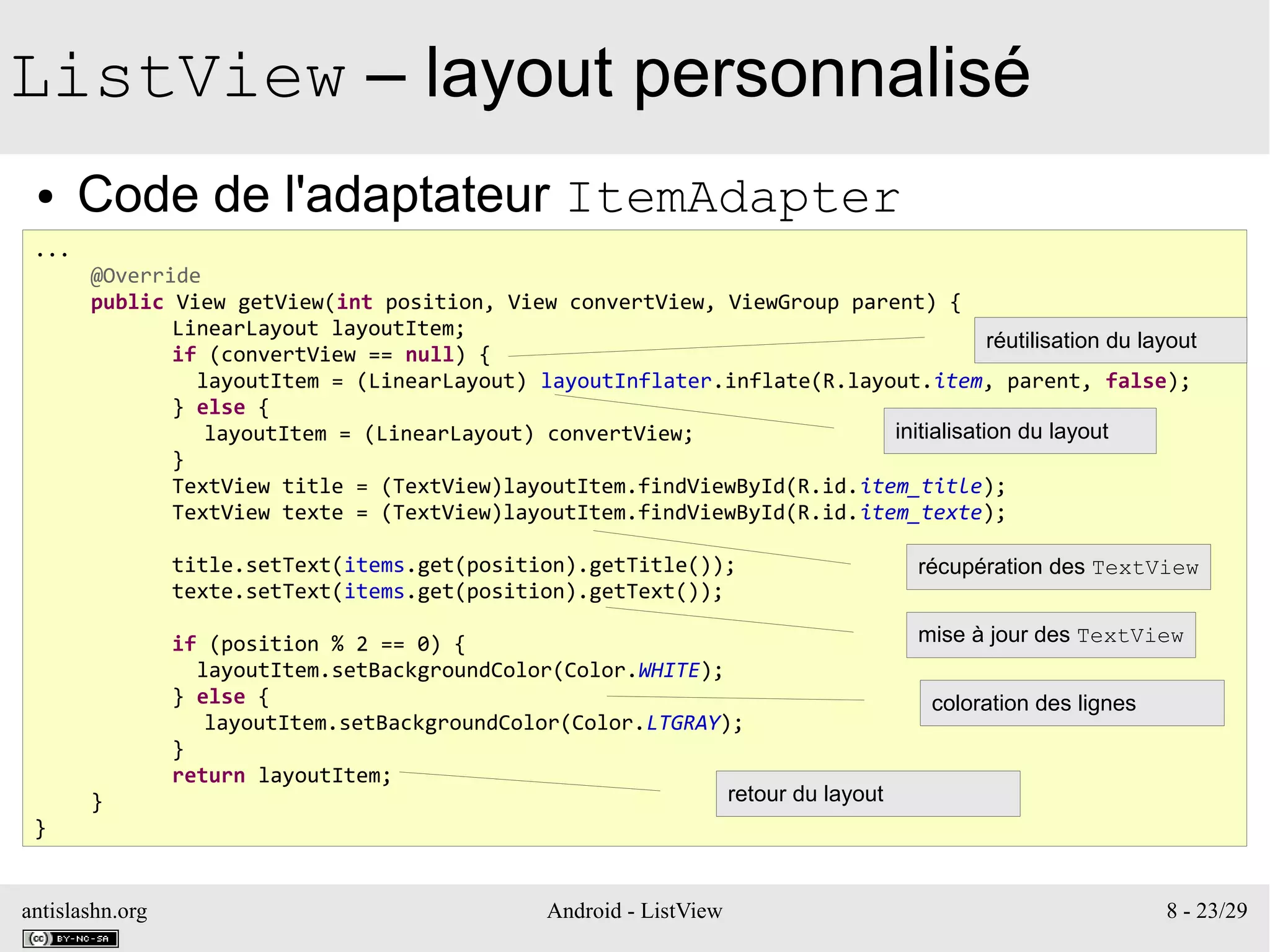Click the 'retour du layout' annotation box
The width and height of the screenshot is (1270, 952).
pyautogui.click(x=868, y=793)
